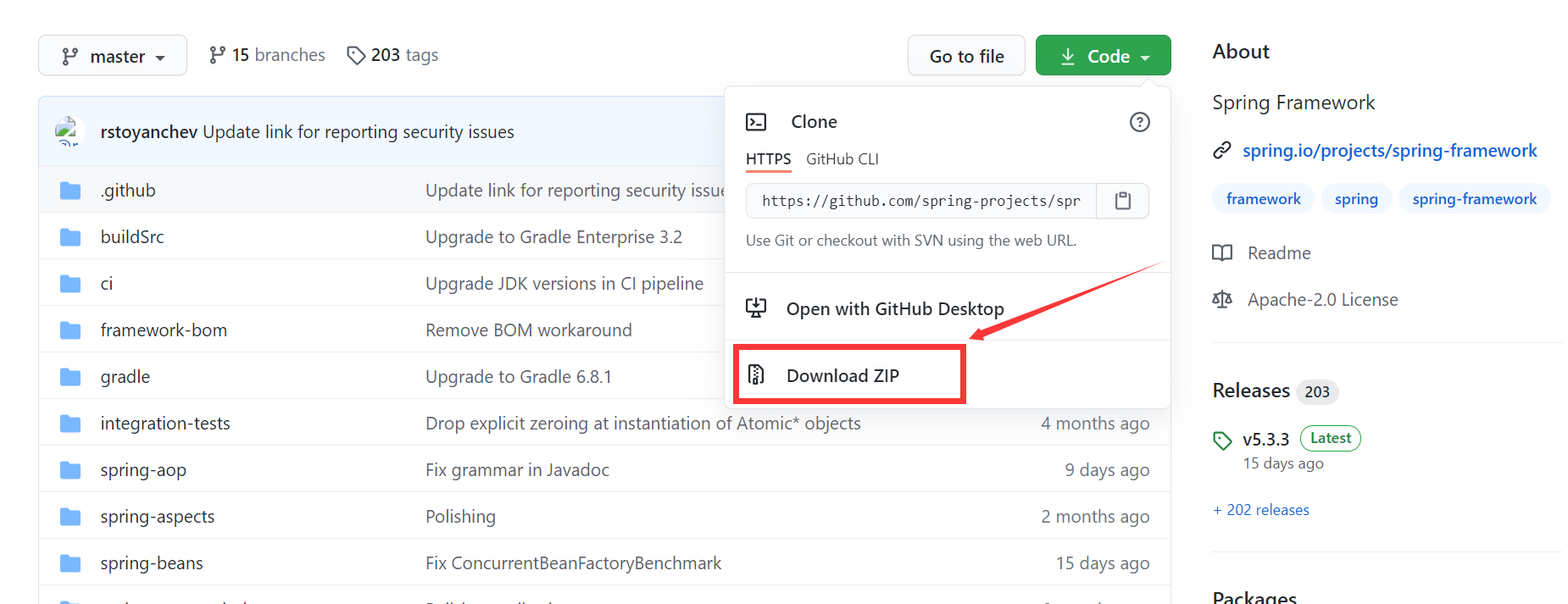The width and height of the screenshot is (1568, 604).
Task: Open the 15 branches link
Action: (x=267, y=55)
